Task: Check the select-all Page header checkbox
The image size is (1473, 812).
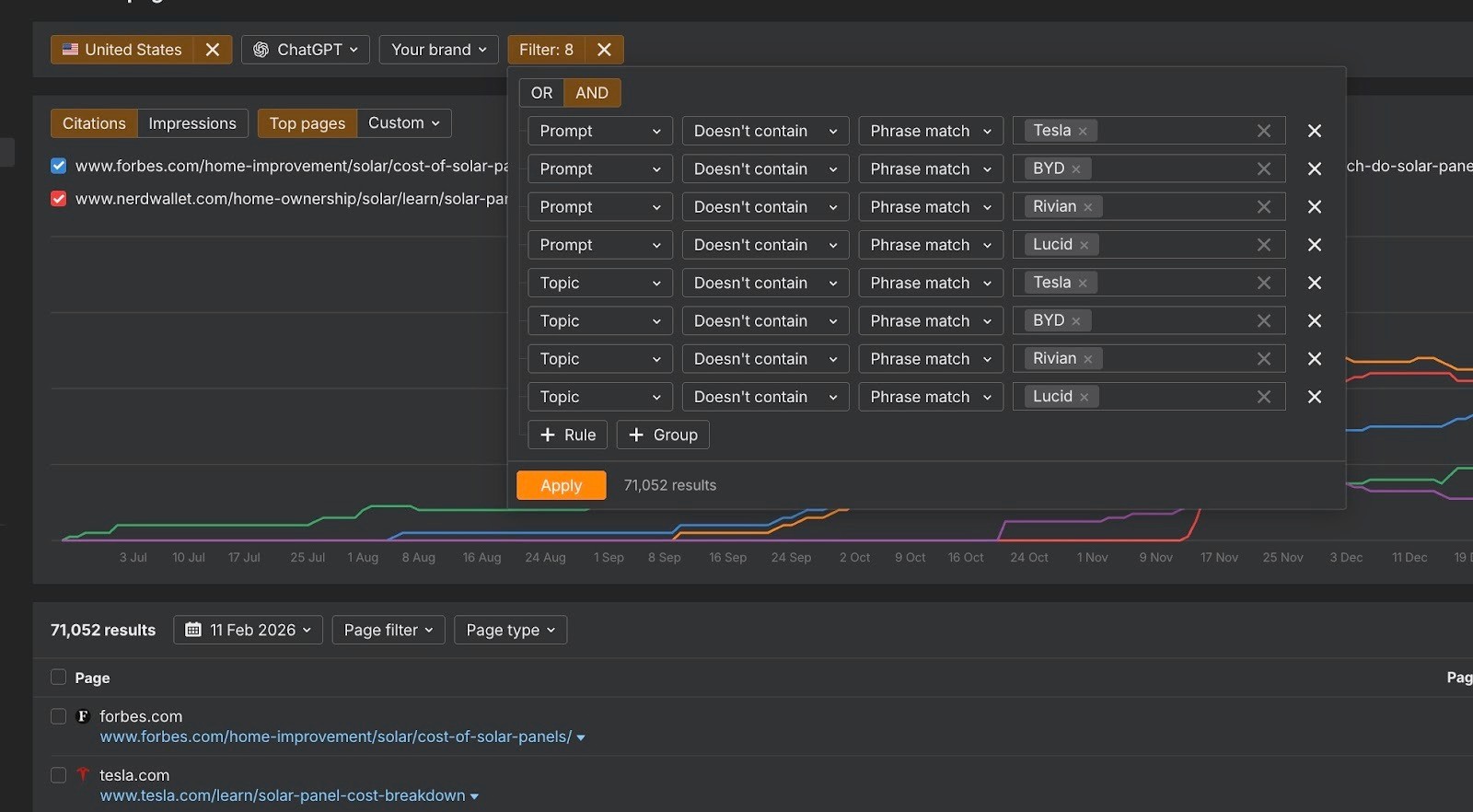Action: click(x=58, y=677)
